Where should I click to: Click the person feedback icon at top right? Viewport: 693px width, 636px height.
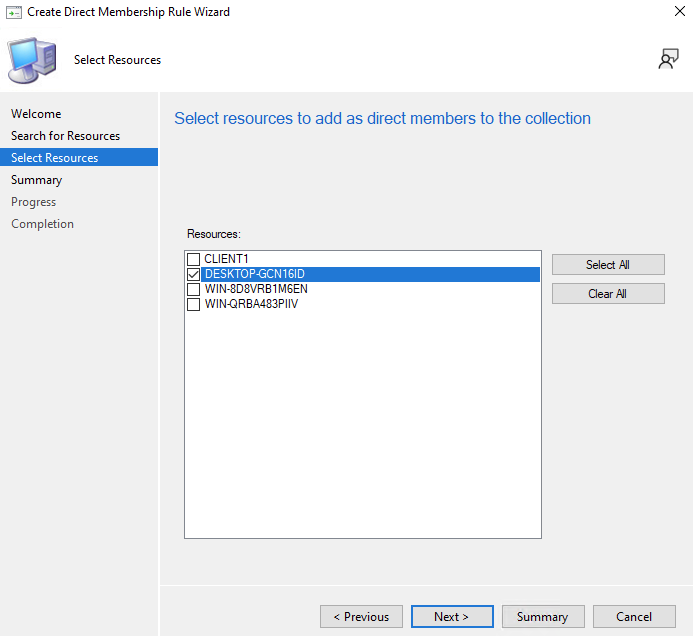668,60
